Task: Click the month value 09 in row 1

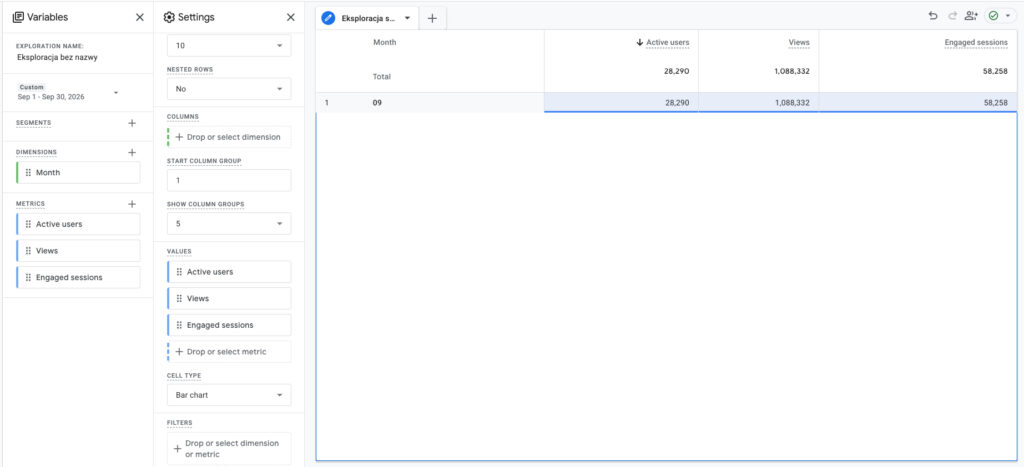Action: (377, 103)
